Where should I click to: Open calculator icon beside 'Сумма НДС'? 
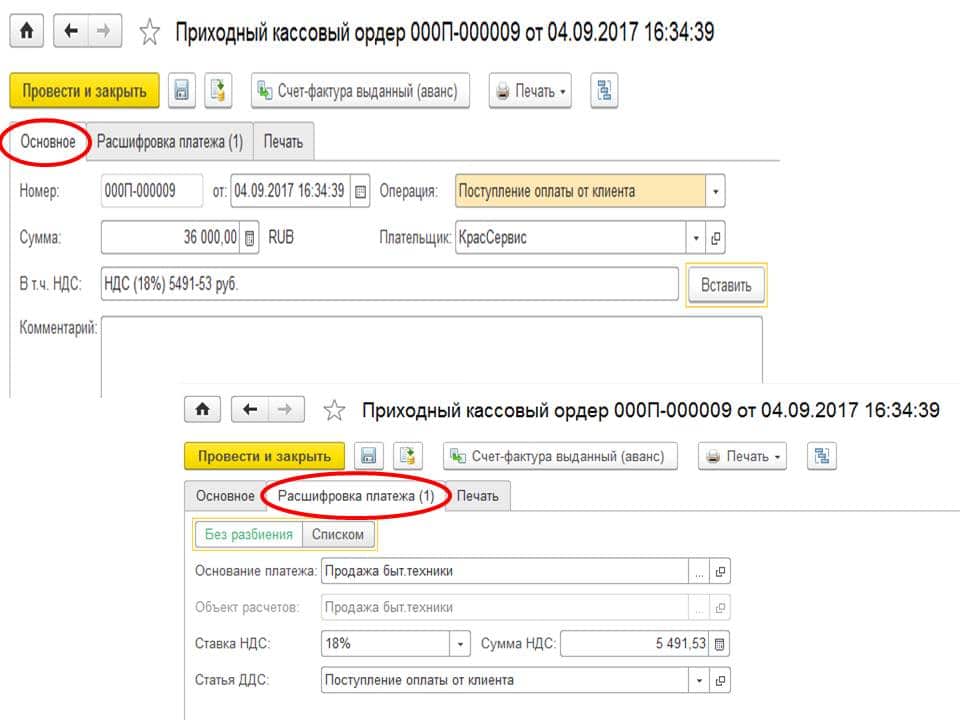(x=719, y=644)
